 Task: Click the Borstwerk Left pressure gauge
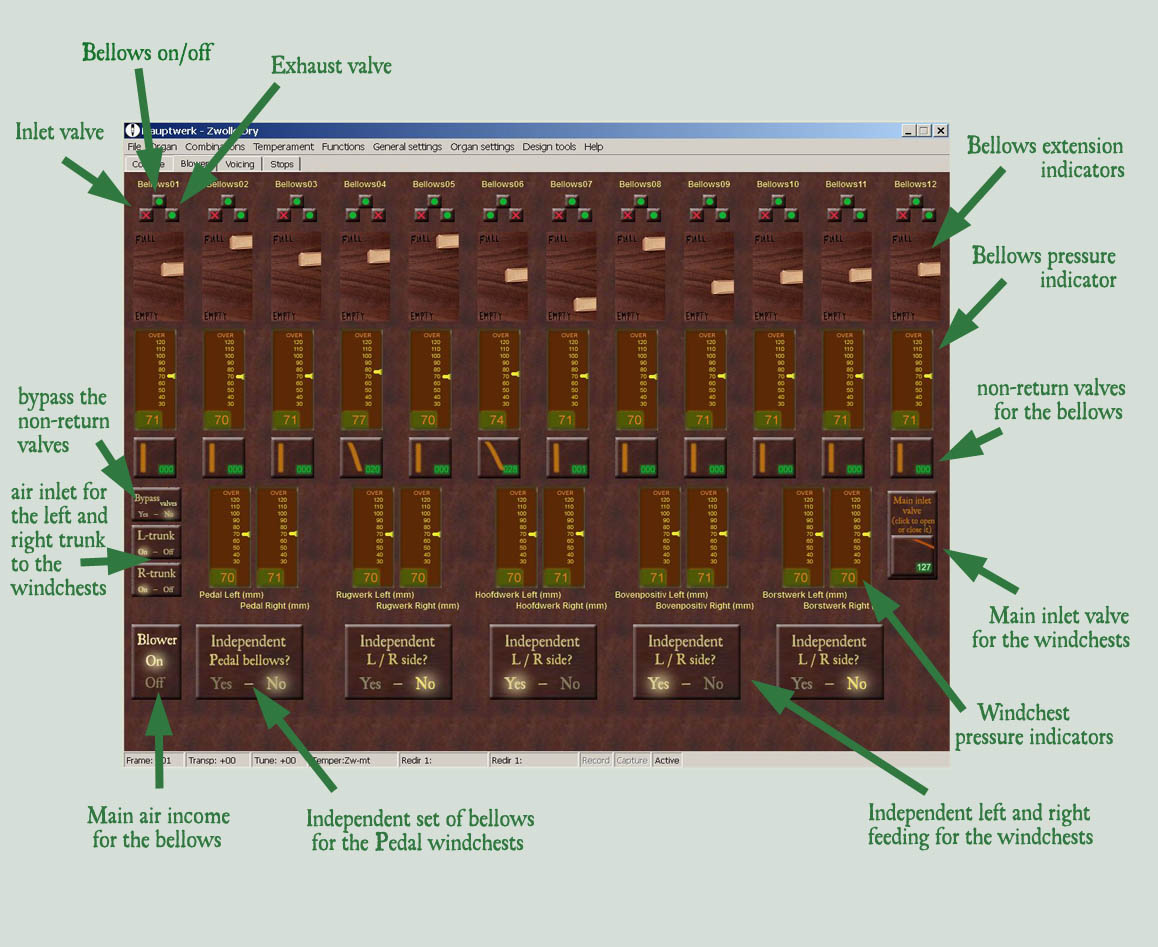click(x=803, y=537)
